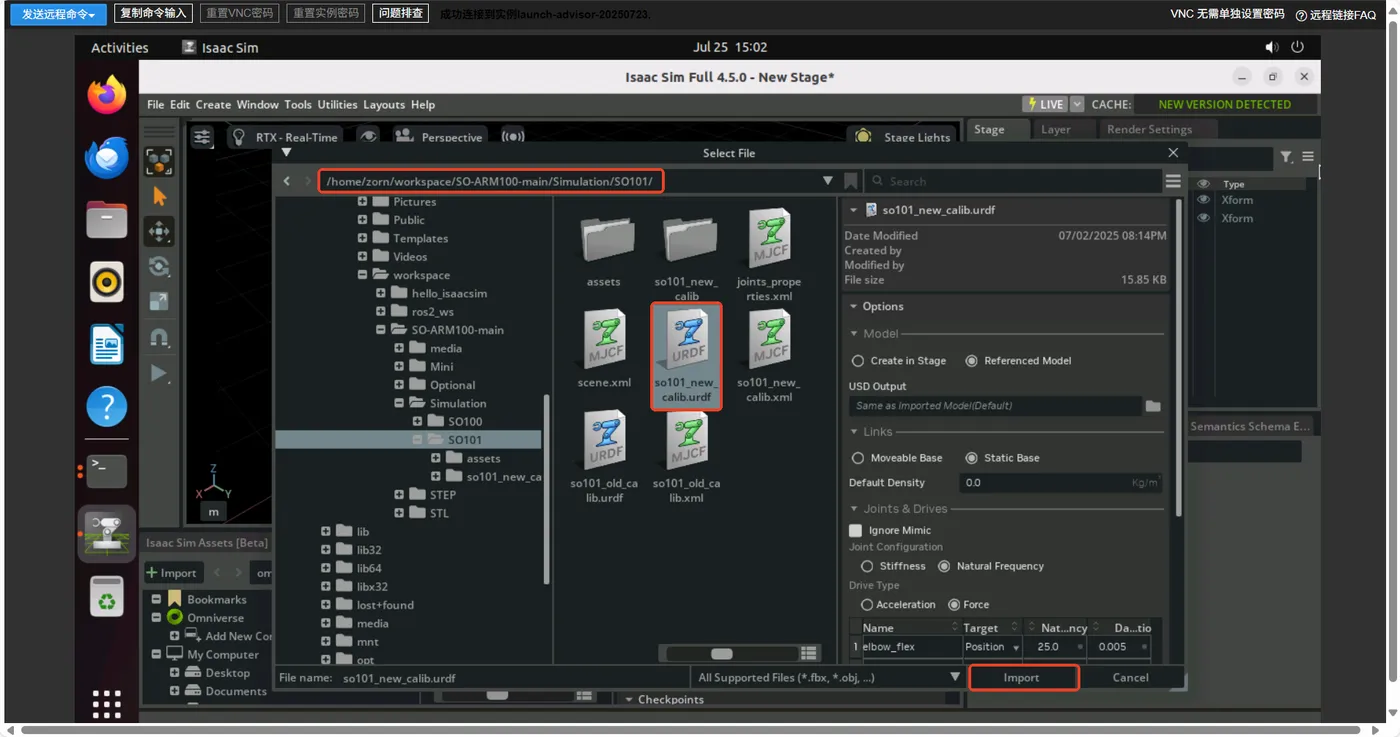Open the path history dropdown arrow

click(828, 181)
